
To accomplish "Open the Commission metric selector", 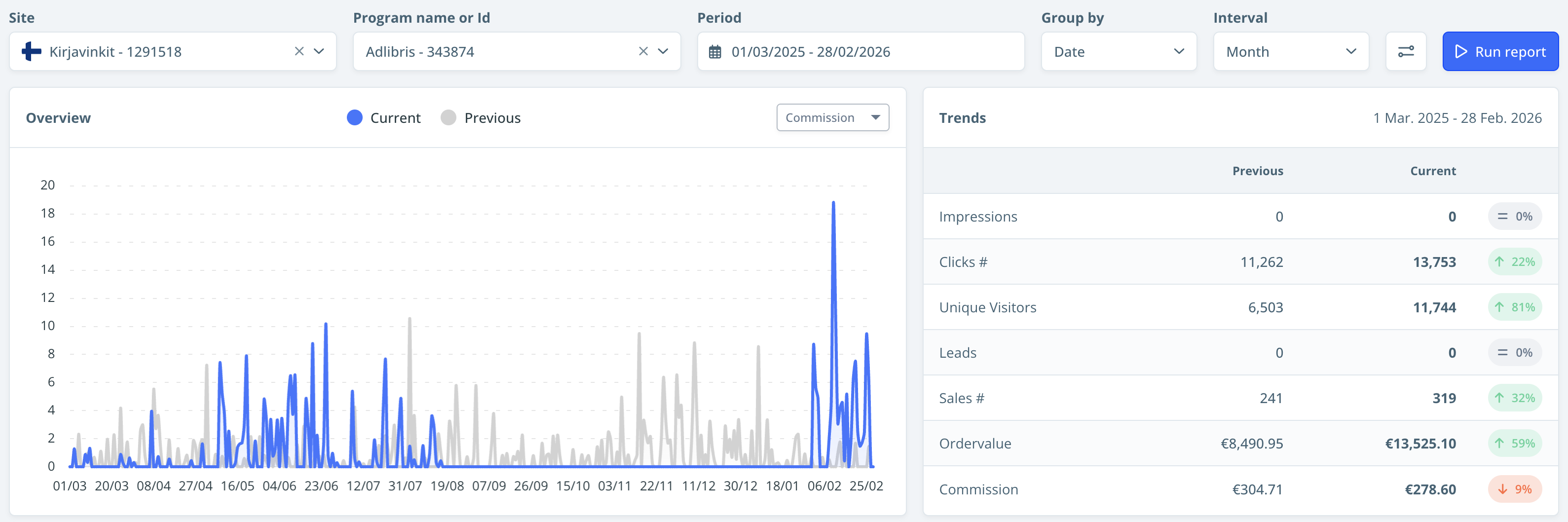I will (x=832, y=118).
